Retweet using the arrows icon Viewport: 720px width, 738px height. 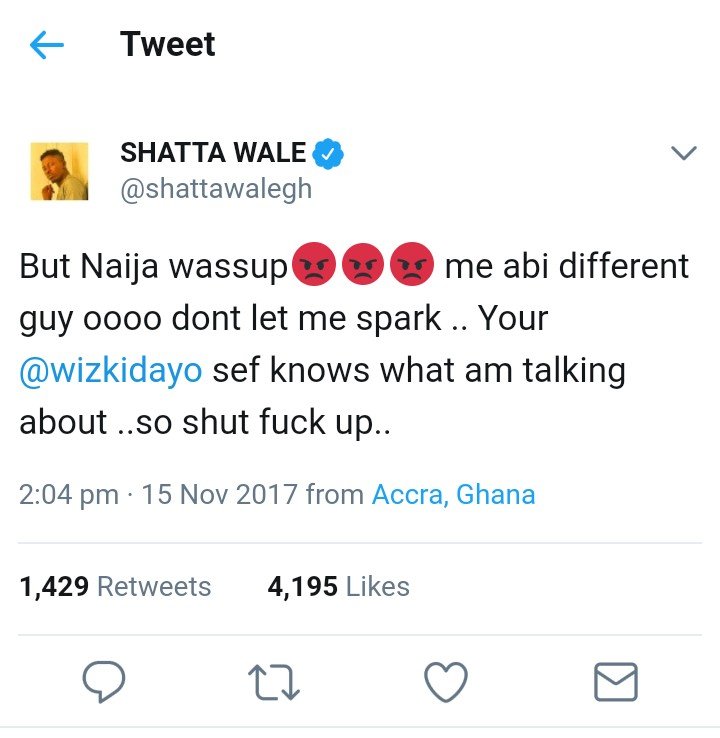[x=274, y=682]
